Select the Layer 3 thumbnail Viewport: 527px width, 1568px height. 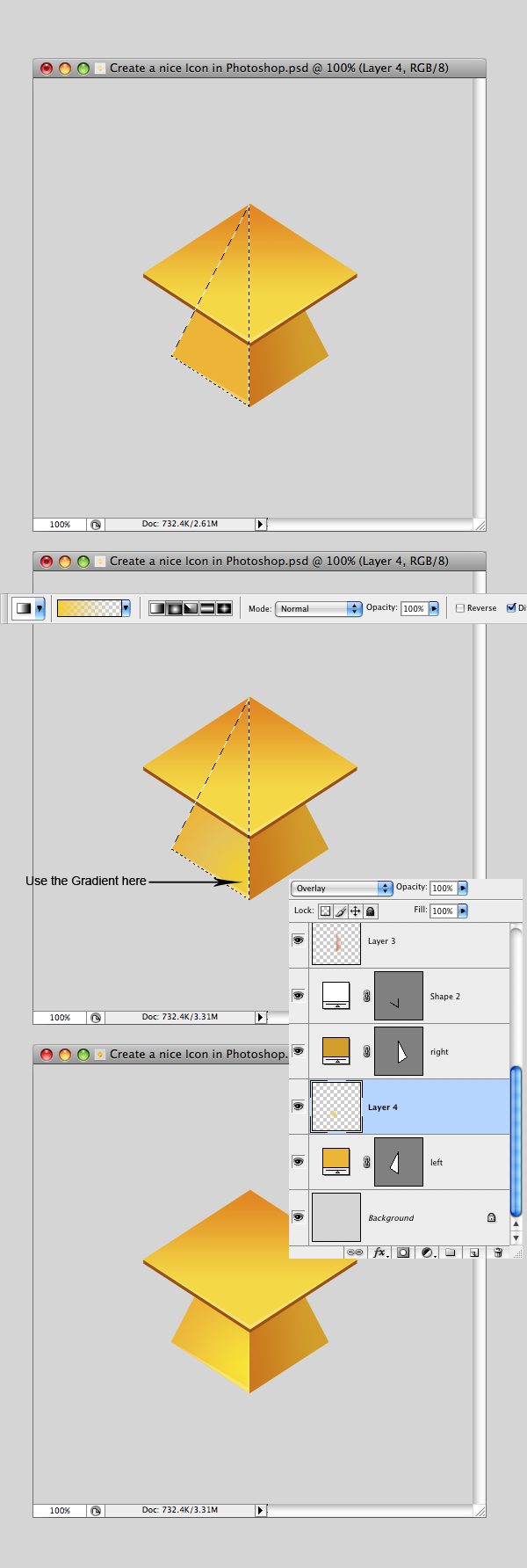(336, 943)
